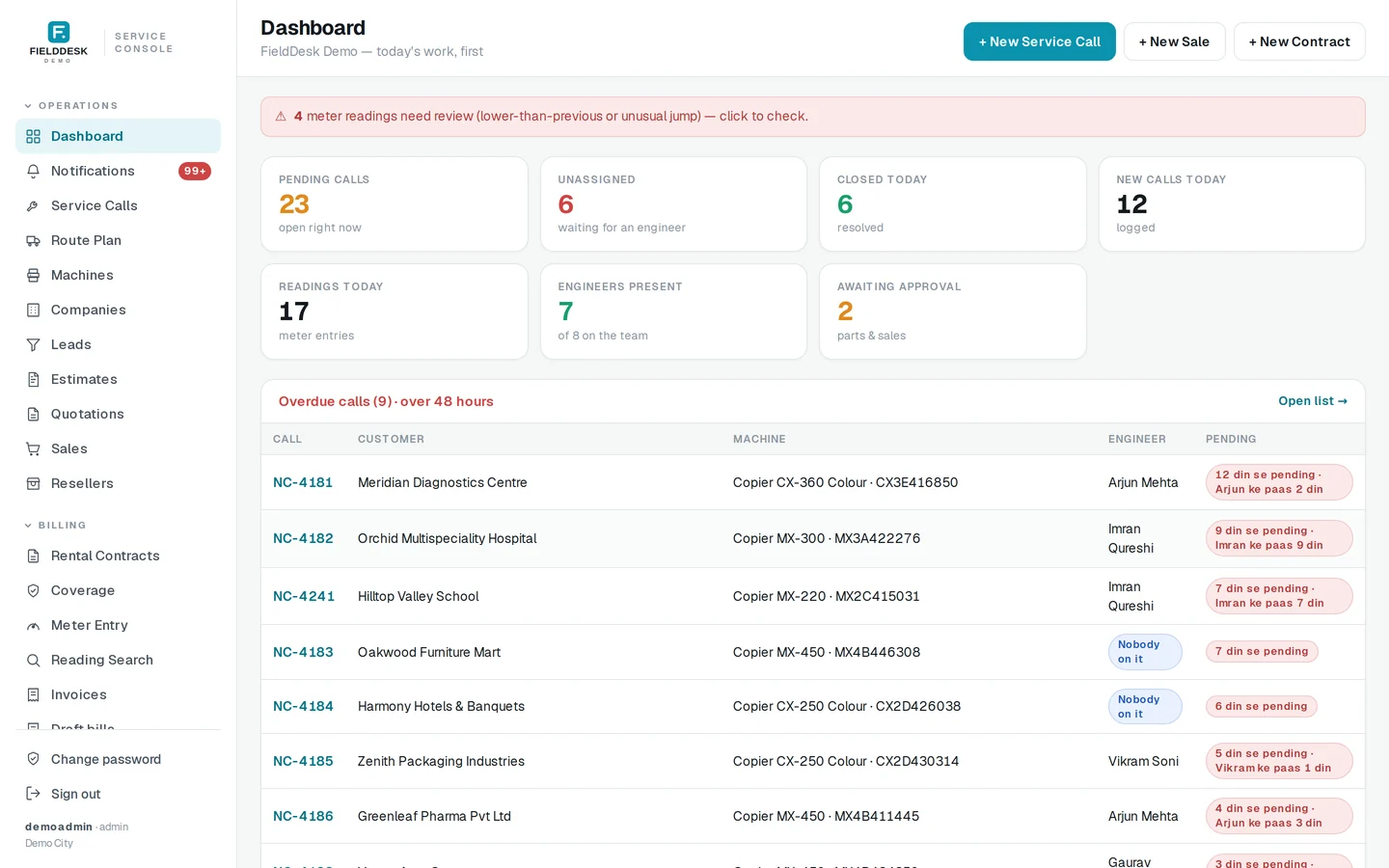
Task: Click the Estimates document icon
Action: [33, 379]
